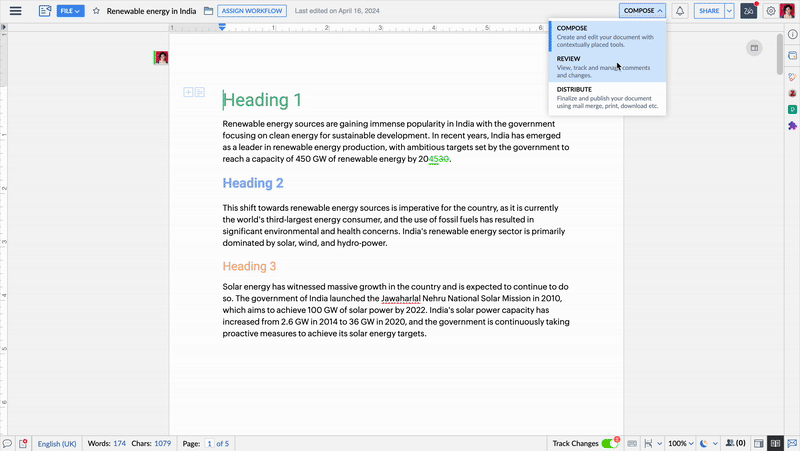Open the workflow nodes sidebar icon

[792, 77]
